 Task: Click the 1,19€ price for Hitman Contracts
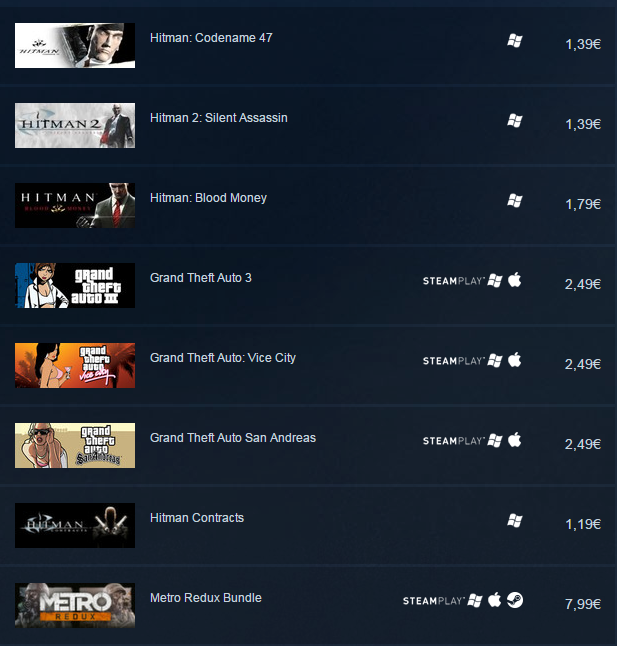(x=583, y=524)
